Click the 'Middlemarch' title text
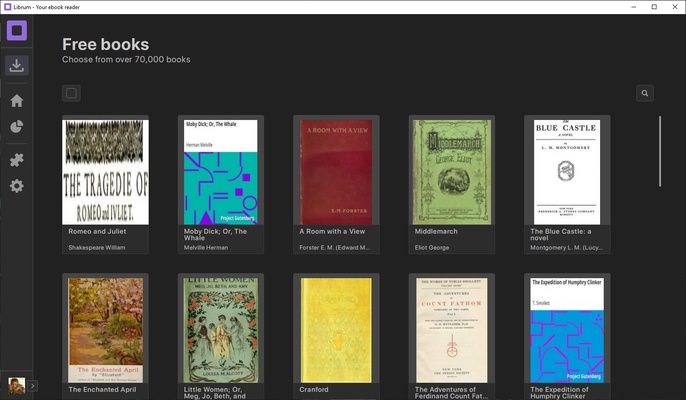Viewport: 686px width, 400px height. click(x=436, y=232)
